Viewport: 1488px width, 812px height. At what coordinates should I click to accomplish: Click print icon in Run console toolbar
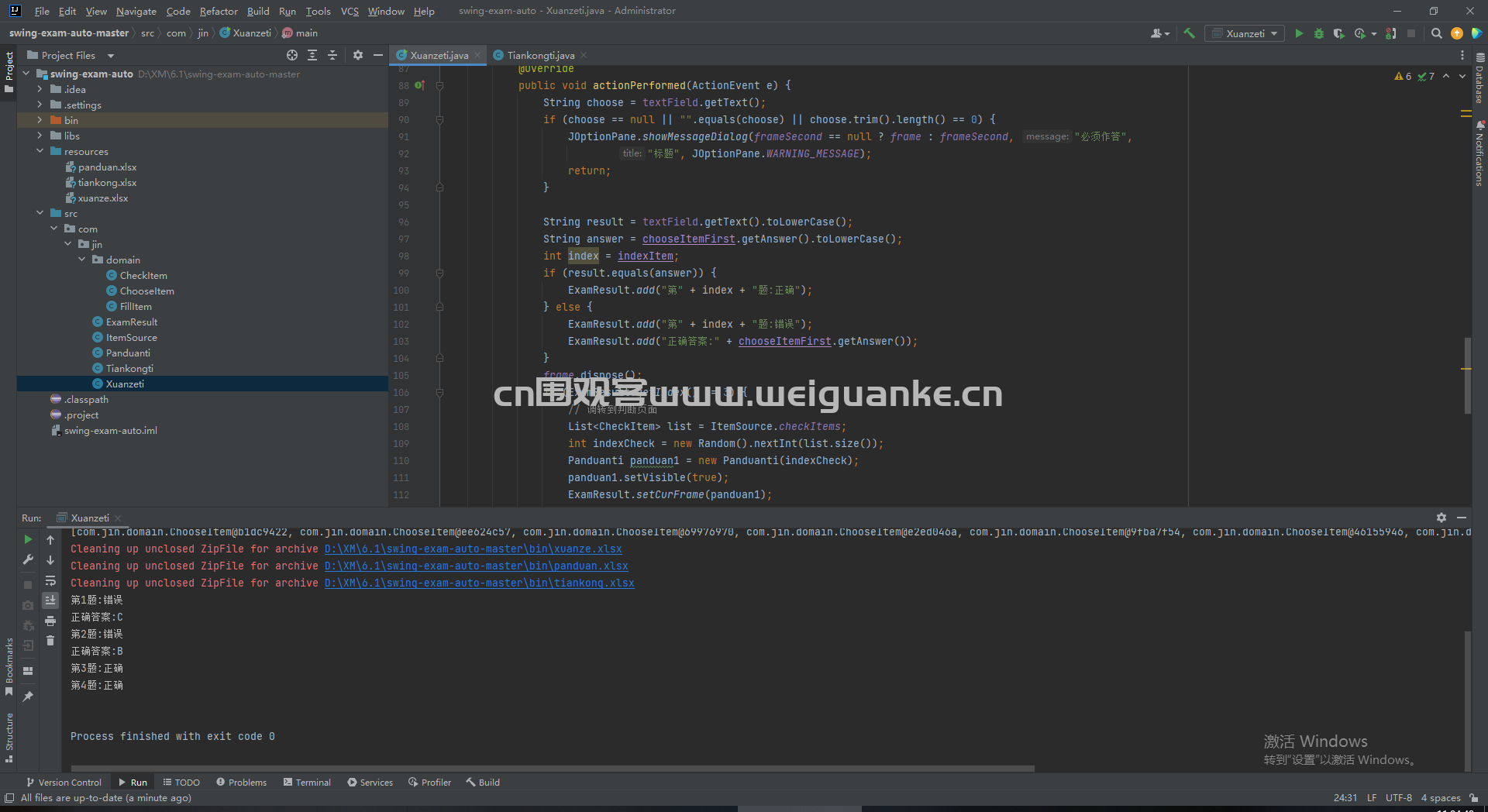[50, 621]
